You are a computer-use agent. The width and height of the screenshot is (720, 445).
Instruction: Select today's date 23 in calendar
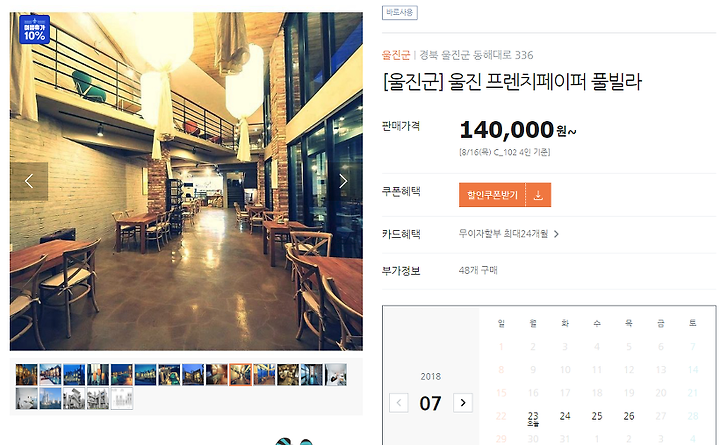click(x=533, y=418)
